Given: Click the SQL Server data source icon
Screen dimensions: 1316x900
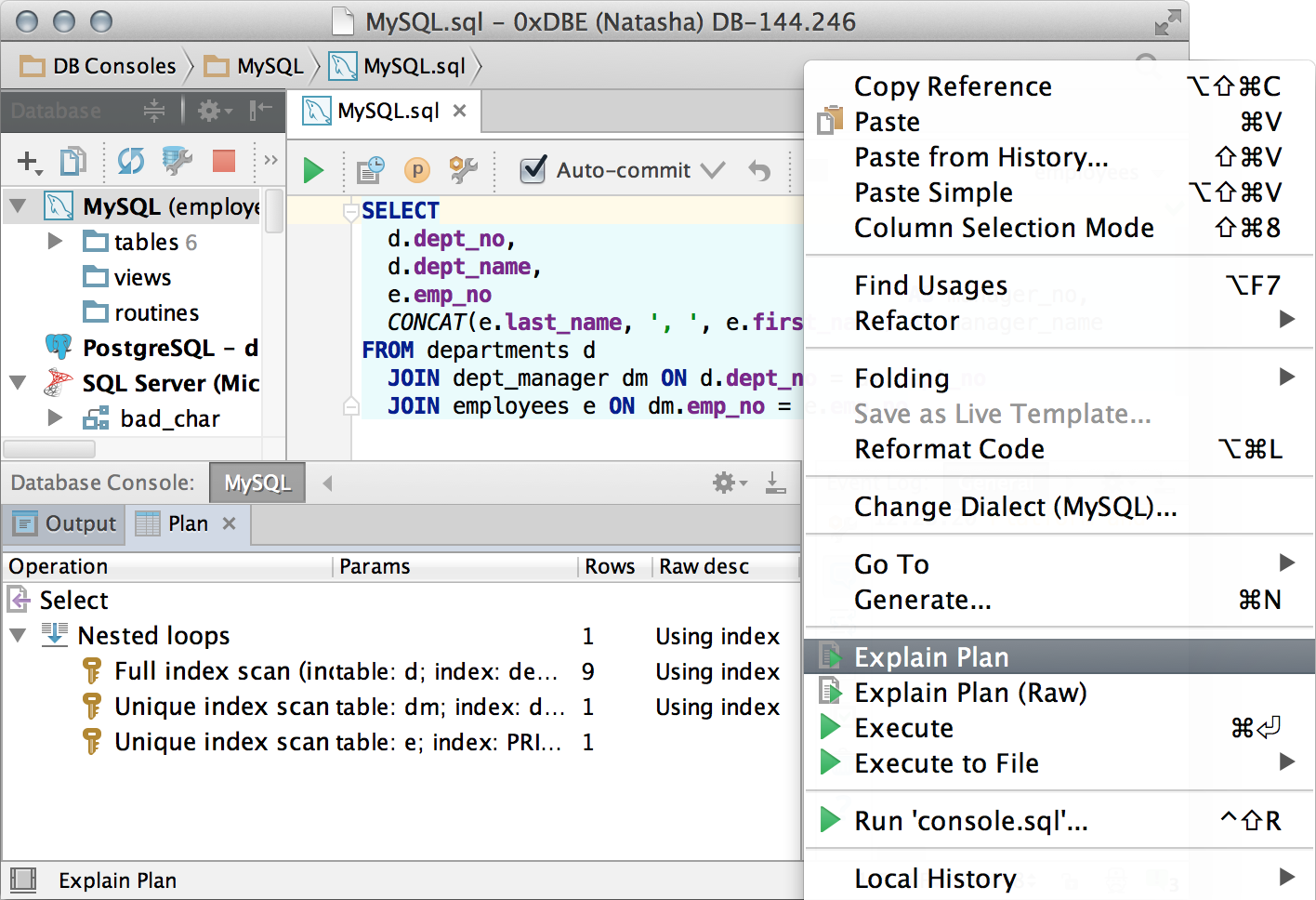Looking at the screenshot, I should pos(59,382).
